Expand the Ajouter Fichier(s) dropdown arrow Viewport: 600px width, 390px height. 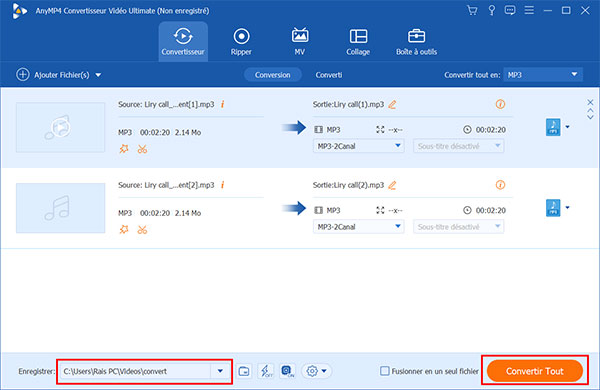coord(98,75)
